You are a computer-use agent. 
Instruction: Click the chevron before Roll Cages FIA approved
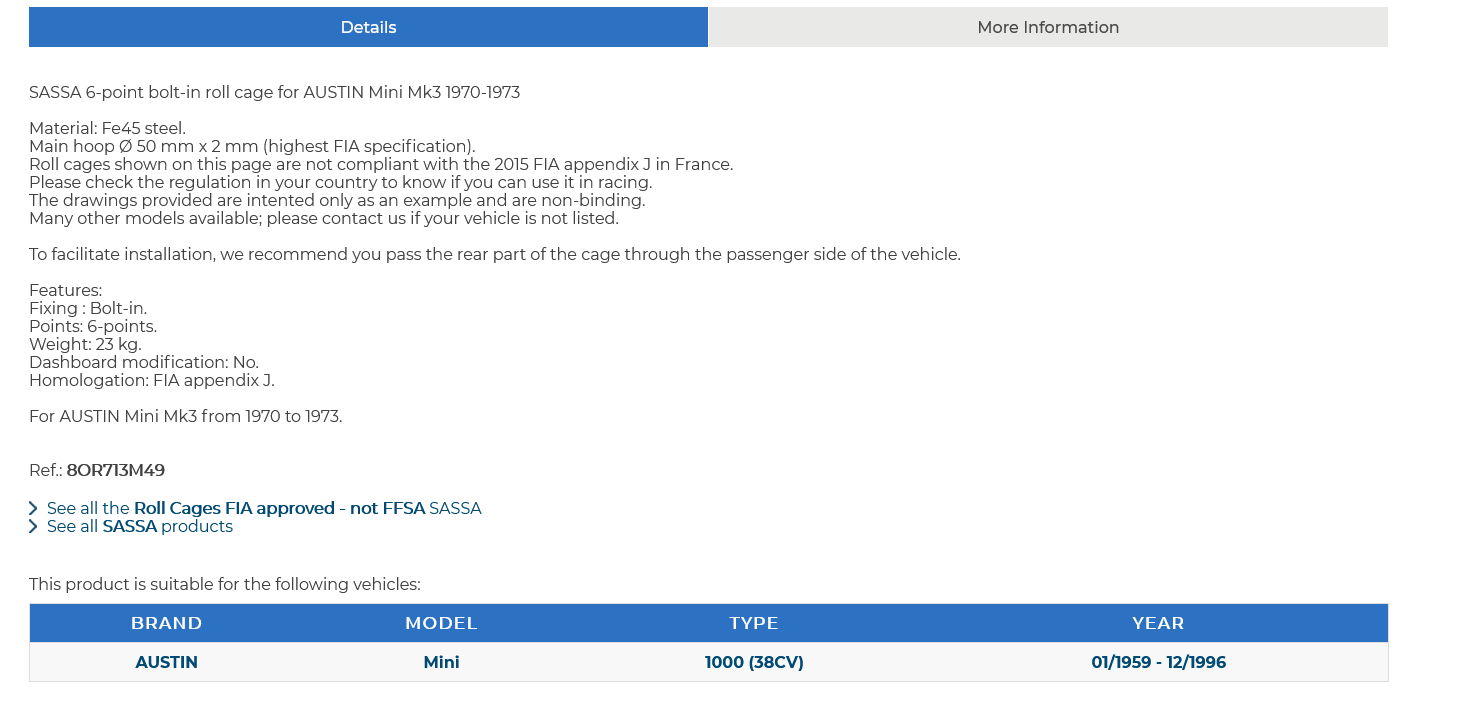point(34,508)
